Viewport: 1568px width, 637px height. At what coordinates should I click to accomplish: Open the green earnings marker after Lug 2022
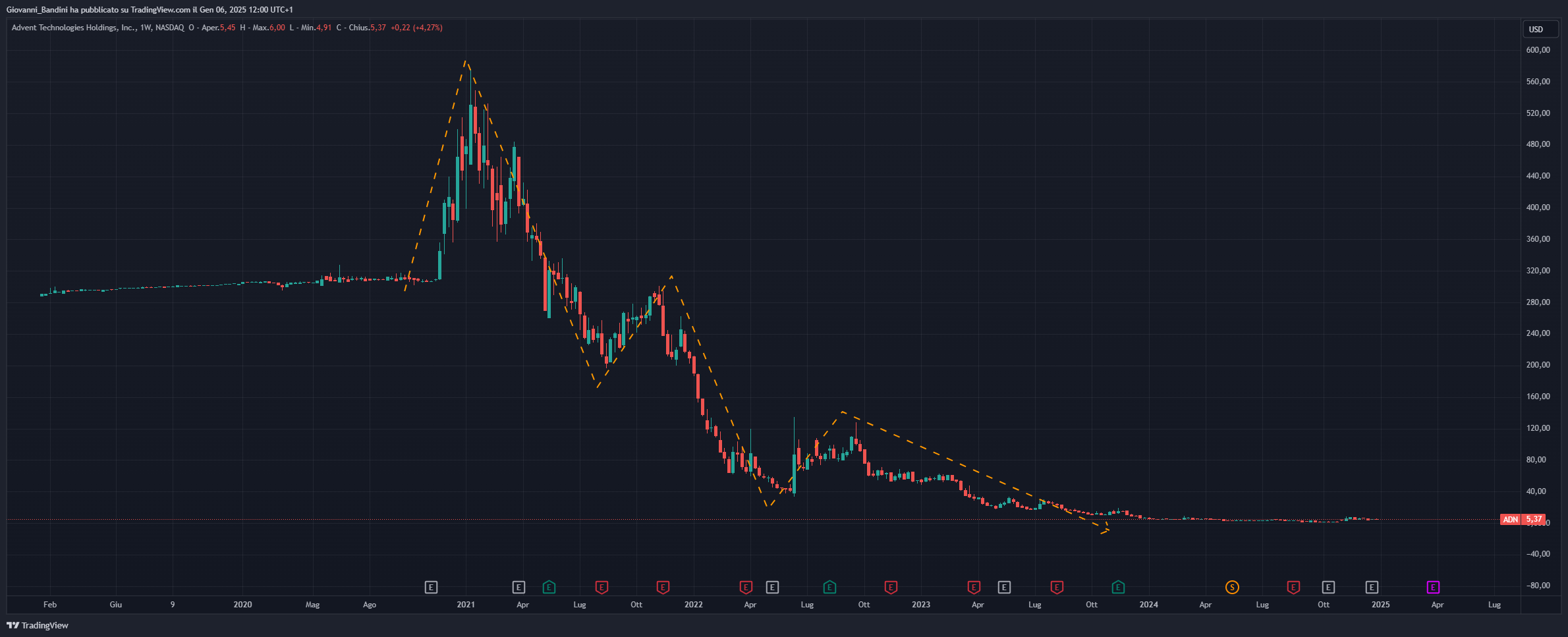coord(829,587)
